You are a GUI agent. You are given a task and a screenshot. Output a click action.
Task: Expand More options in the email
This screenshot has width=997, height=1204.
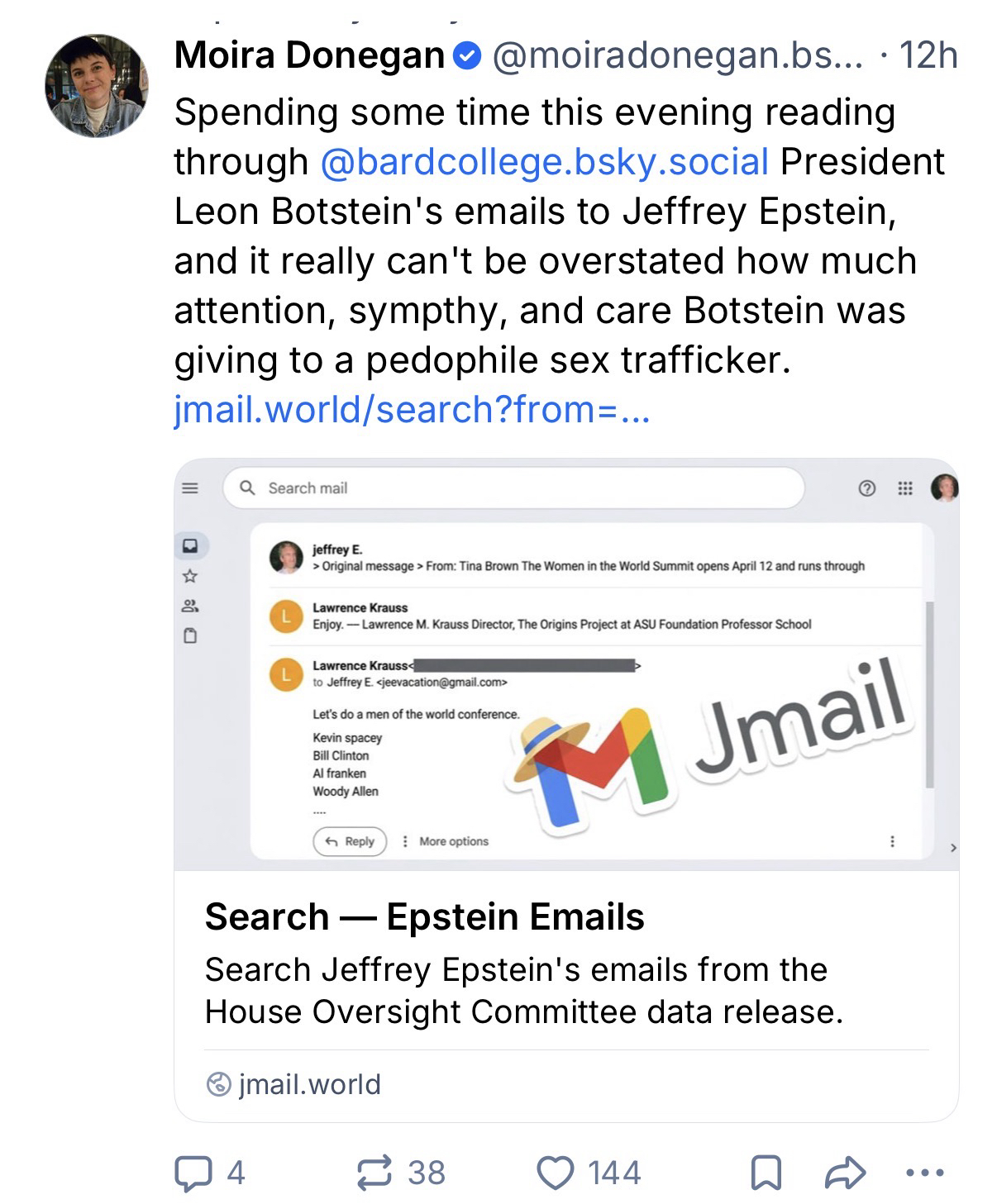point(446,841)
